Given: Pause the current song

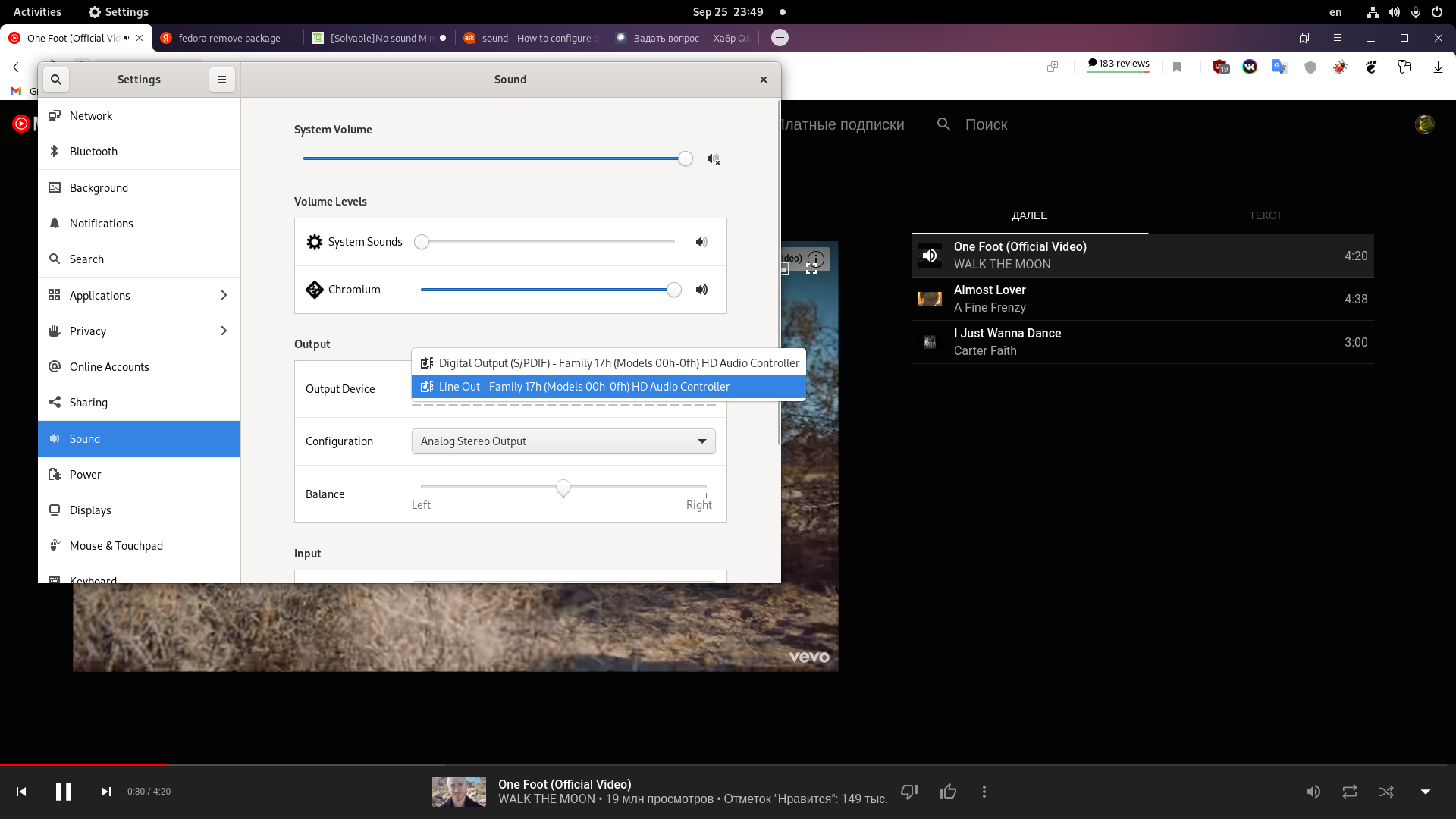Looking at the screenshot, I should point(64,792).
